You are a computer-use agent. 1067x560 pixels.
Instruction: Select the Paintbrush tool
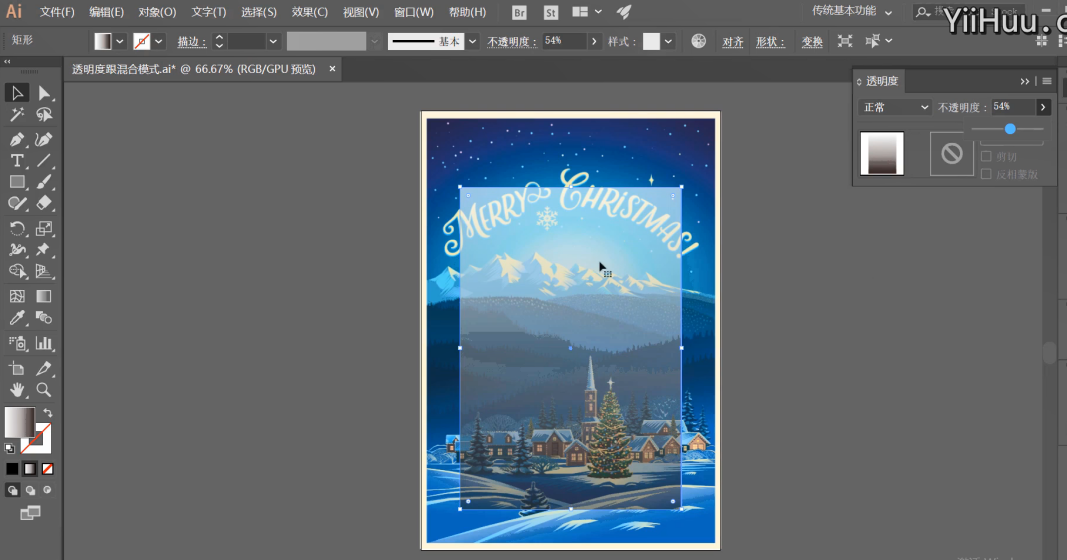(x=44, y=182)
